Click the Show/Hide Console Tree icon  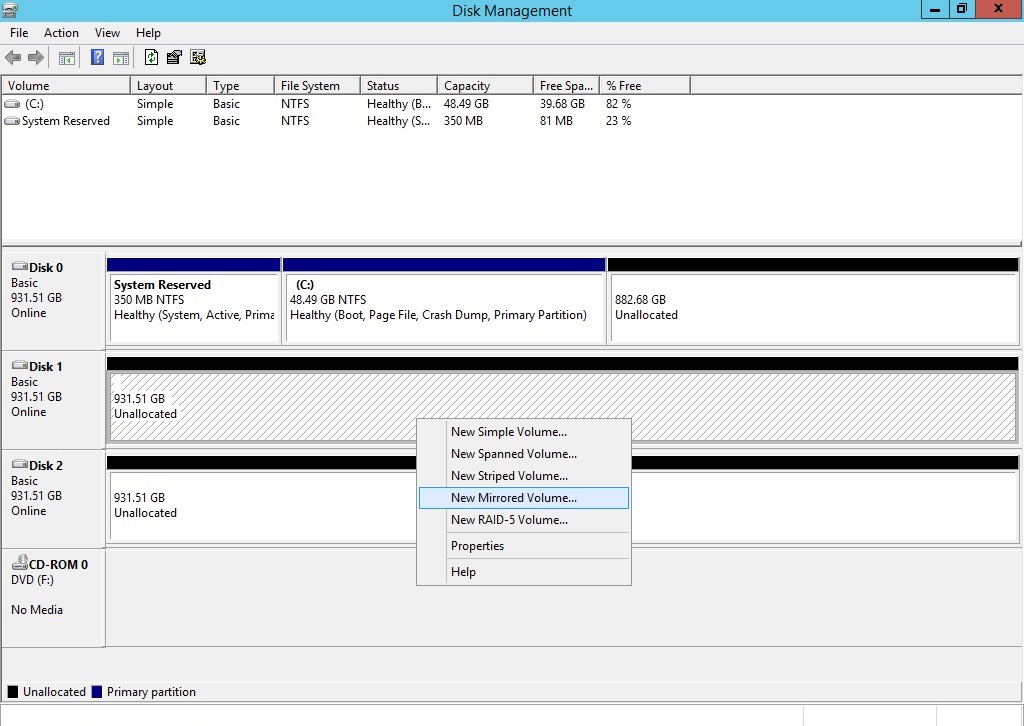(x=67, y=58)
